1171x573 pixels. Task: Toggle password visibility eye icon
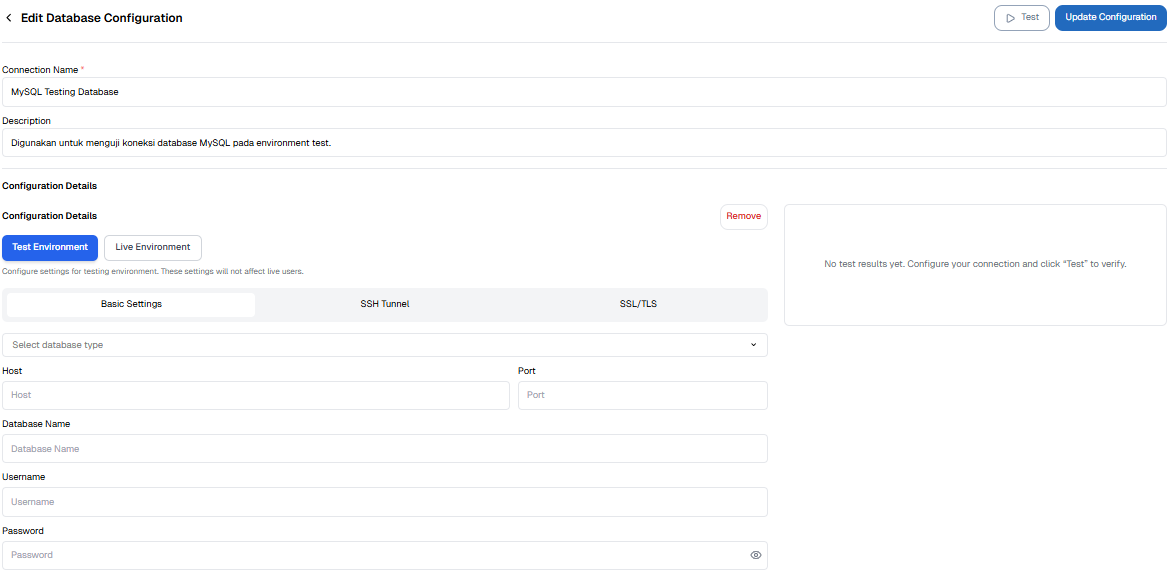tap(755, 556)
